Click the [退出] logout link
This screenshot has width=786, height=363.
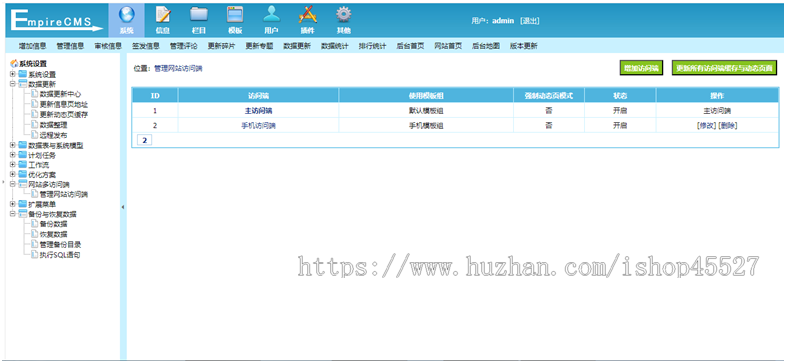[529, 21]
